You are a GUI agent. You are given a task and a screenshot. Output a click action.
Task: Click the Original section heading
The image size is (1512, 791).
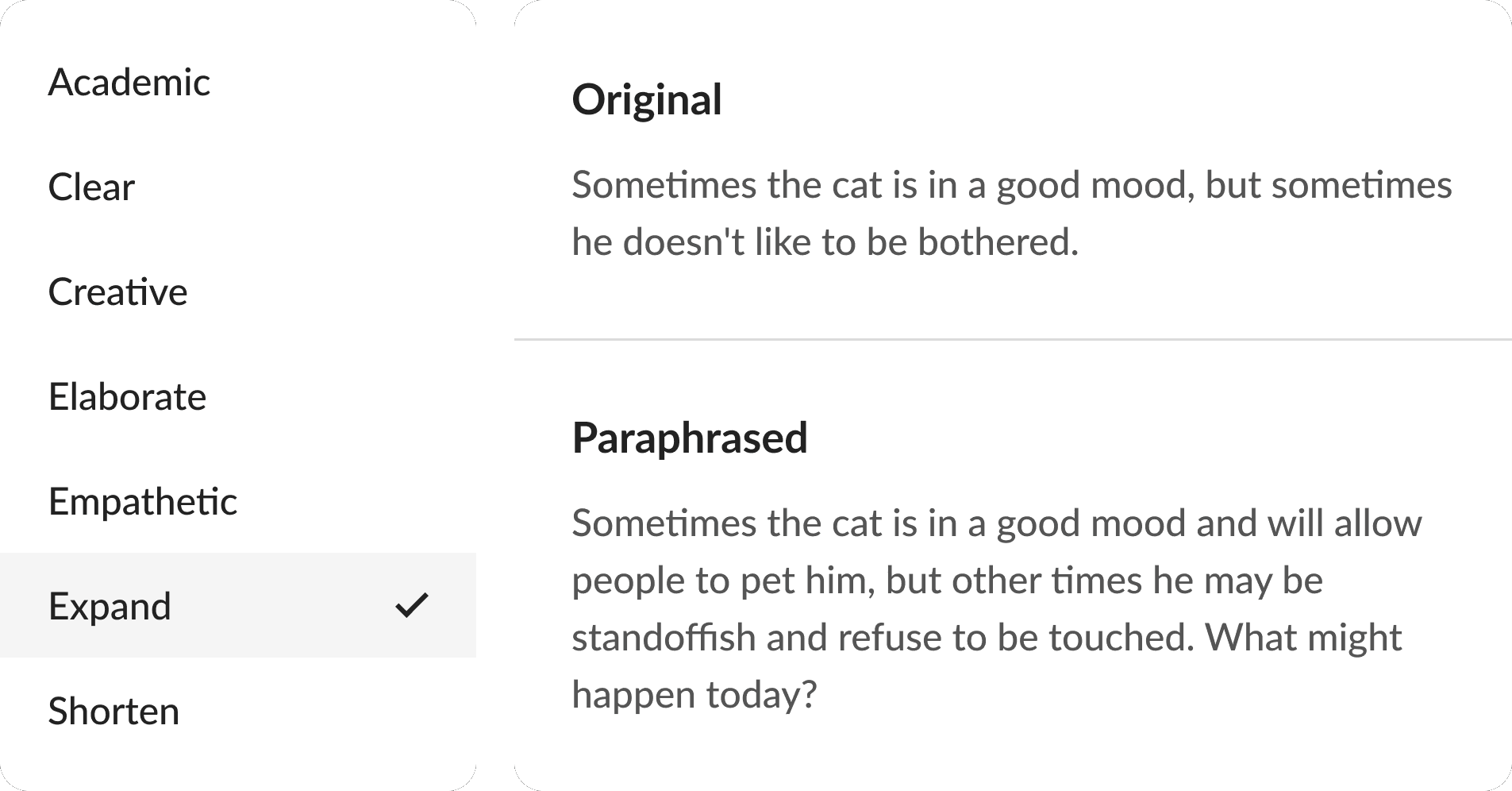(x=647, y=98)
